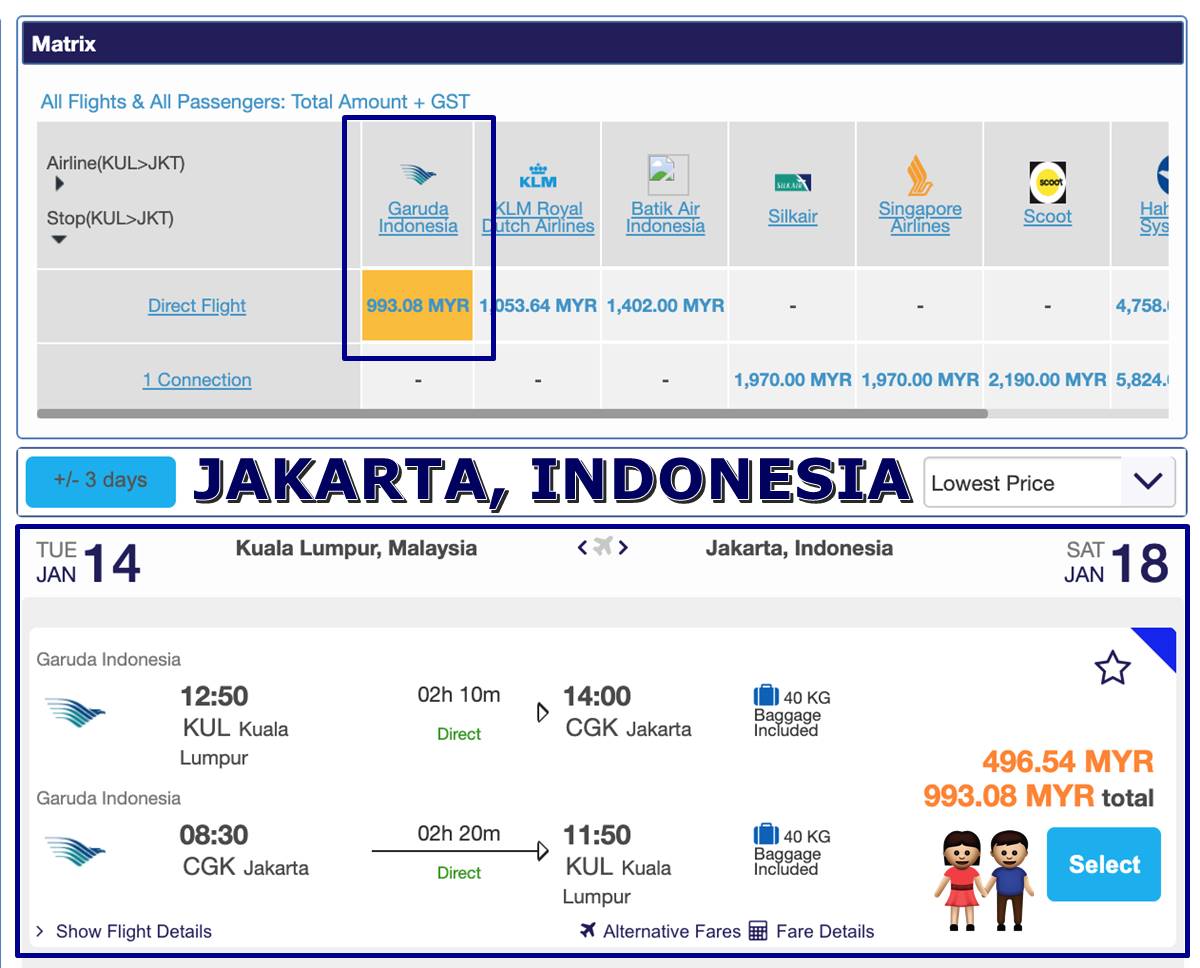This screenshot has width=1200, height=968.
Task: Open KLM Royal Dutch Airlines link
Action: point(538,217)
